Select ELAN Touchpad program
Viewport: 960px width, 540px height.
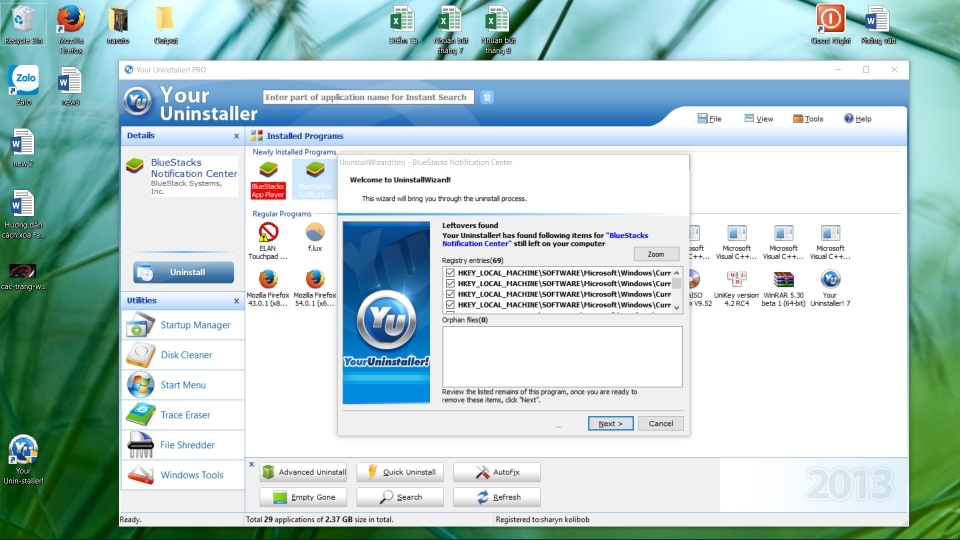coord(268,241)
